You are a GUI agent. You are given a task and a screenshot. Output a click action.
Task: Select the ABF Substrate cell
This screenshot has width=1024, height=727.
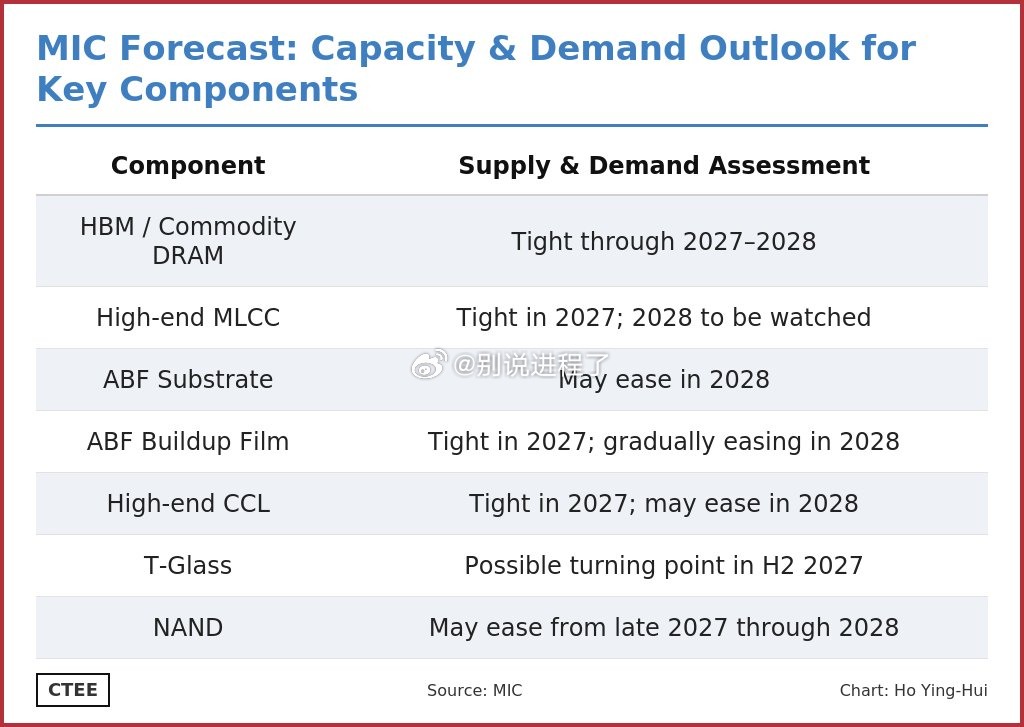(x=188, y=380)
